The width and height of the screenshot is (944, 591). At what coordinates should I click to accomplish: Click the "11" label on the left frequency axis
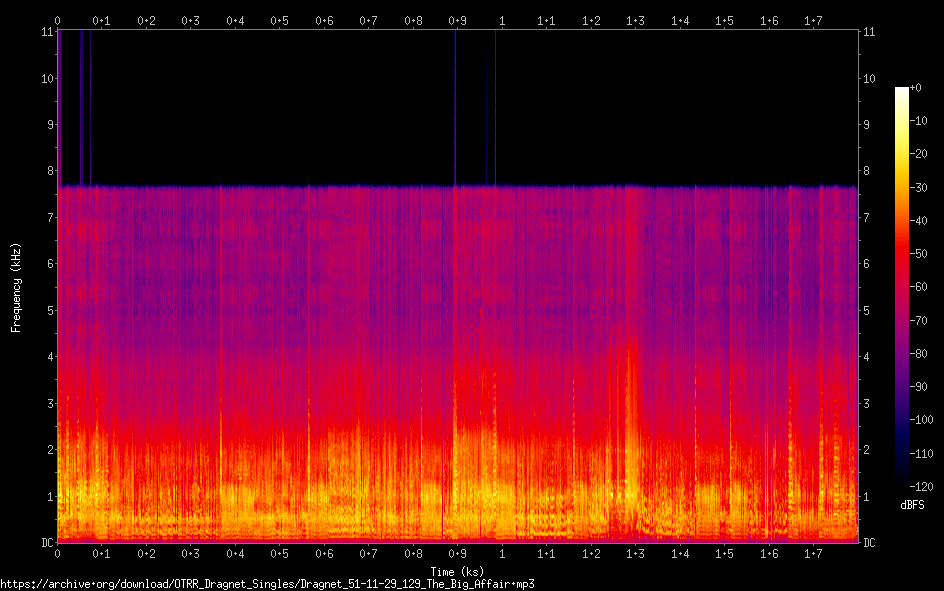tap(46, 32)
